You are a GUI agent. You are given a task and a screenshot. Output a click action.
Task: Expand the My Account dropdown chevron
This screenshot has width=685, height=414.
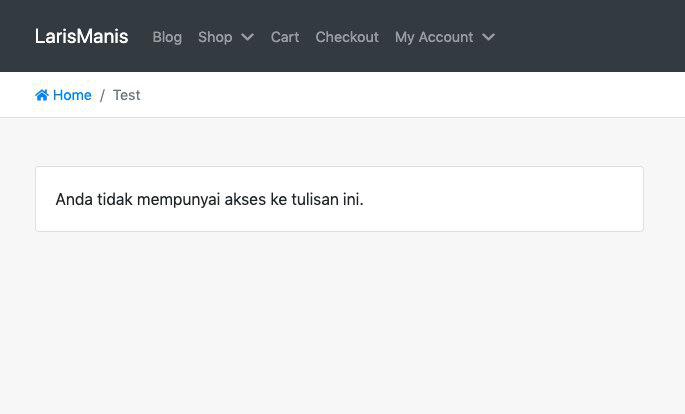(x=488, y=37)
